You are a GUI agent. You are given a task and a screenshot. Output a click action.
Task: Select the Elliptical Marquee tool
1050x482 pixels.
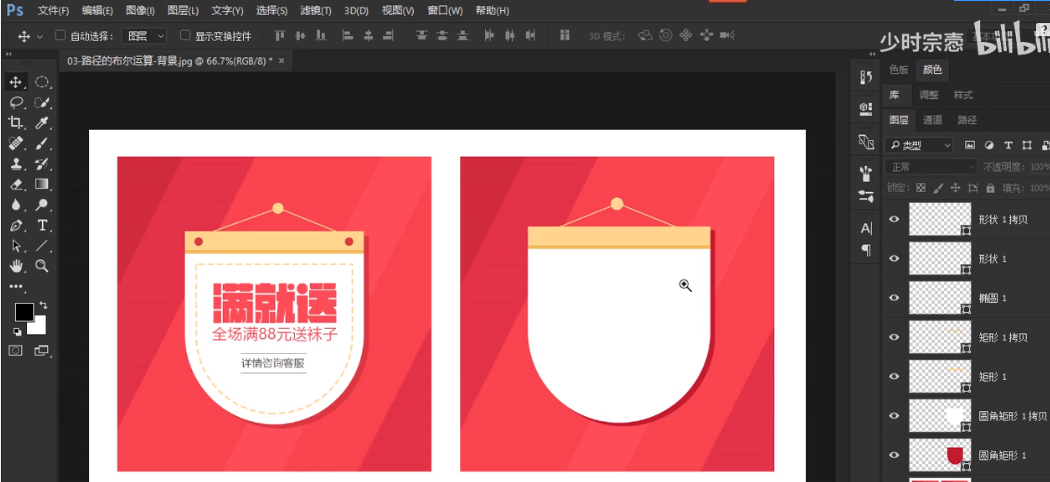[x=42, y=82]
